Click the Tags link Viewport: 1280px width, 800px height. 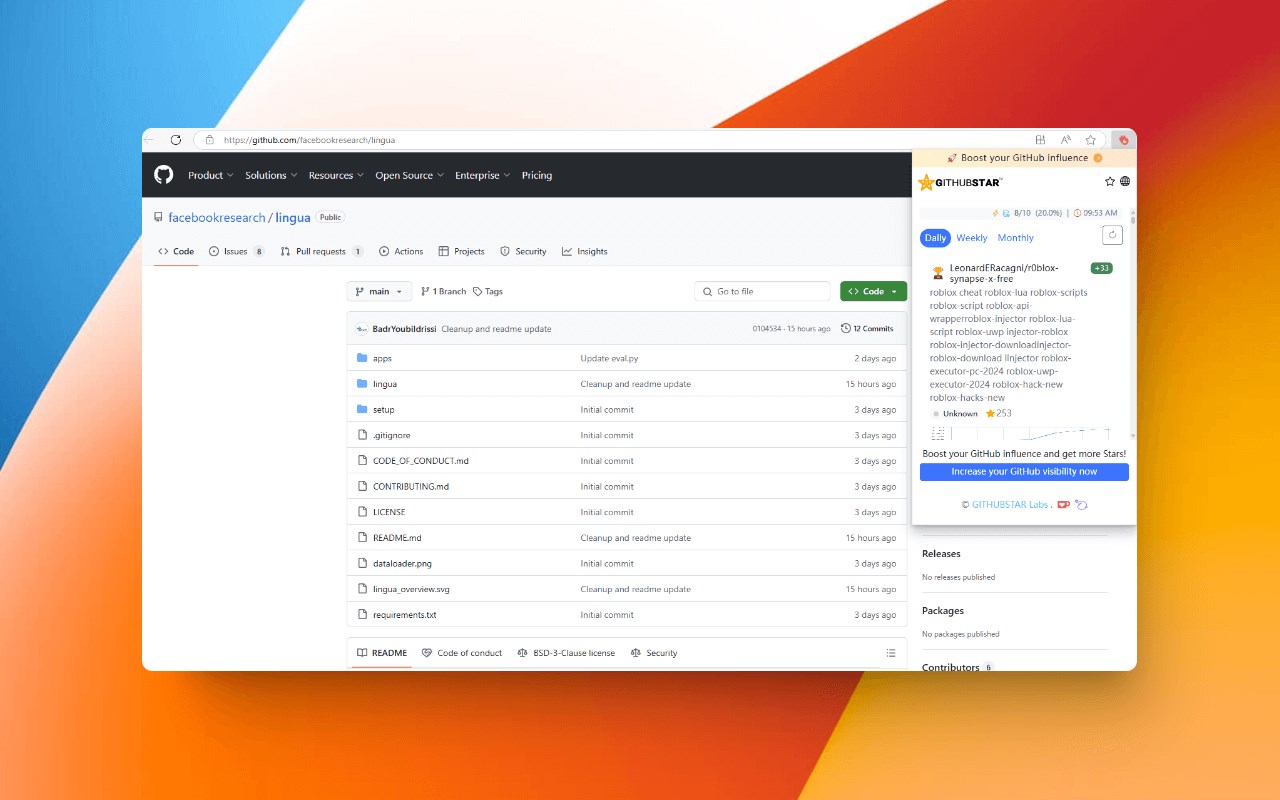[x=488, y=291]
